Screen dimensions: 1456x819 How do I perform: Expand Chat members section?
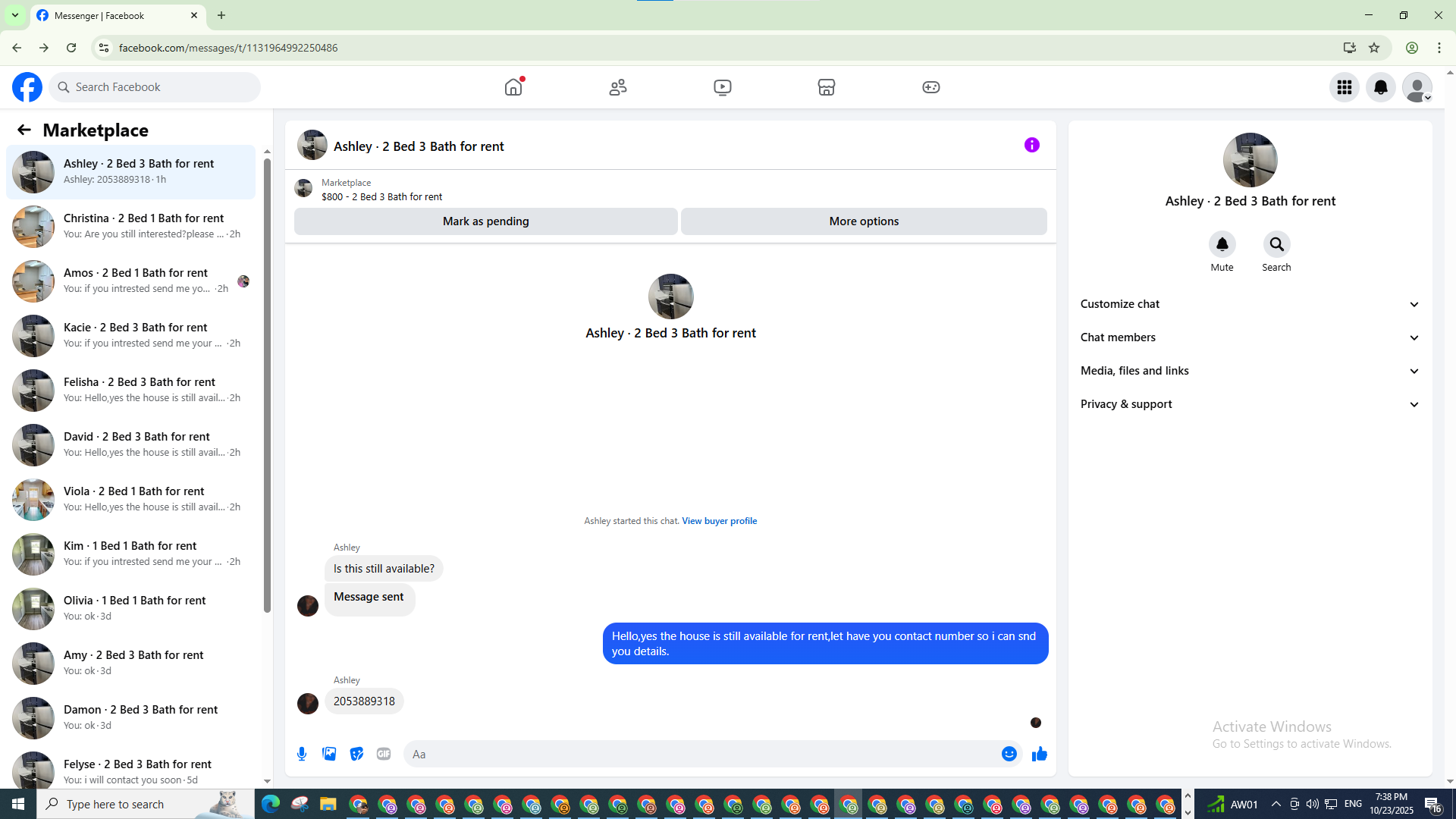[1250, 337]
